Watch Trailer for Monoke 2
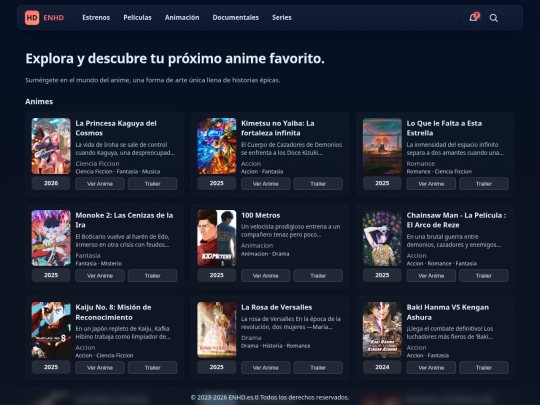The width and height of the screenshot is (540, 405). (153, 276)
